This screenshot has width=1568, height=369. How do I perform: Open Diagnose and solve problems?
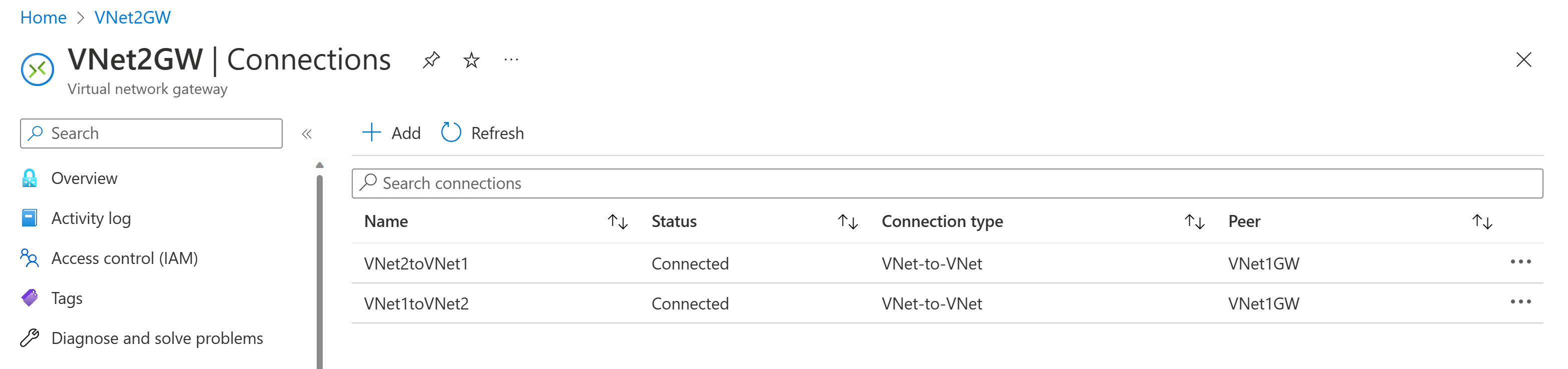pyautogui.click(x=157, y=338)
